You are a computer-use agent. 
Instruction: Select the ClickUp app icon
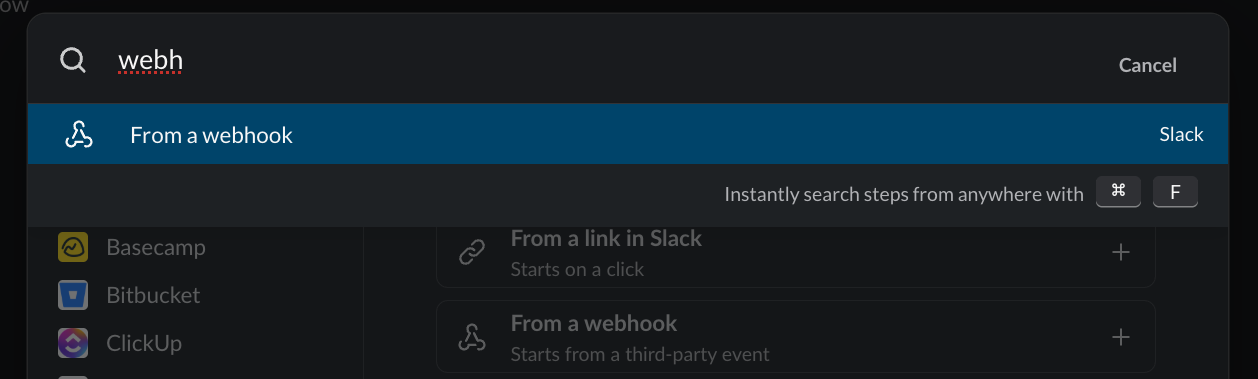point(73,343)
